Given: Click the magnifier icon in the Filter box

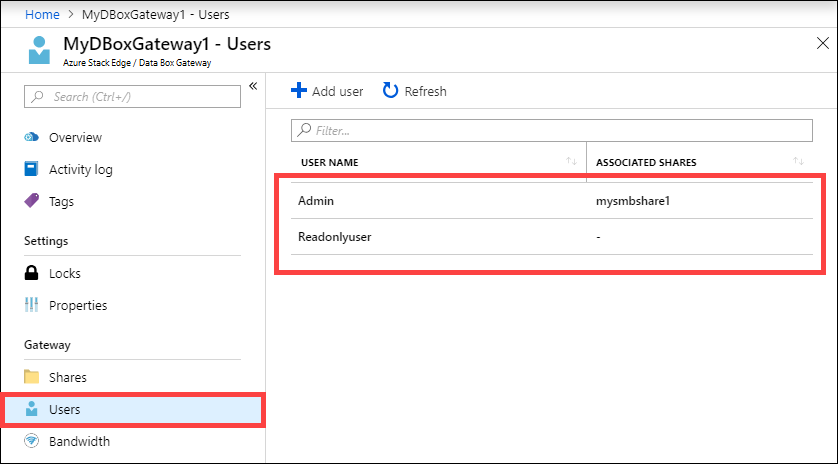Looking at the screenshot, I should (x=304, y=130).
